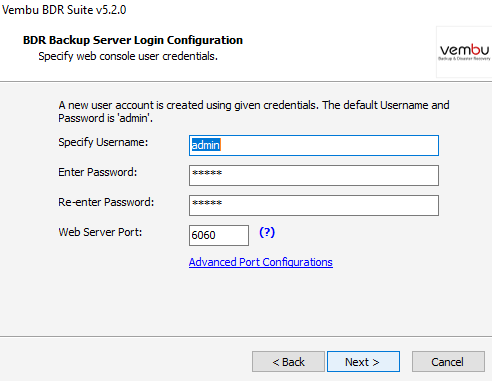Click the 'Enter Password:' label
Screen dimensions: 492x381
tap(98, 172)
